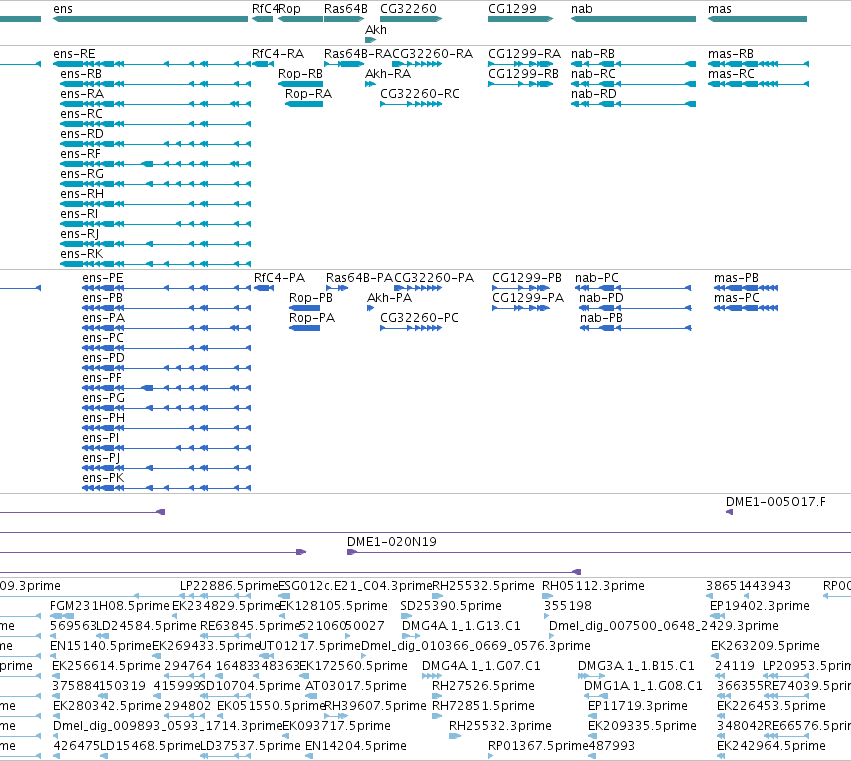Select transcript ens-RD
Viewport: 851px width, 761px height.
coord(156,144)
